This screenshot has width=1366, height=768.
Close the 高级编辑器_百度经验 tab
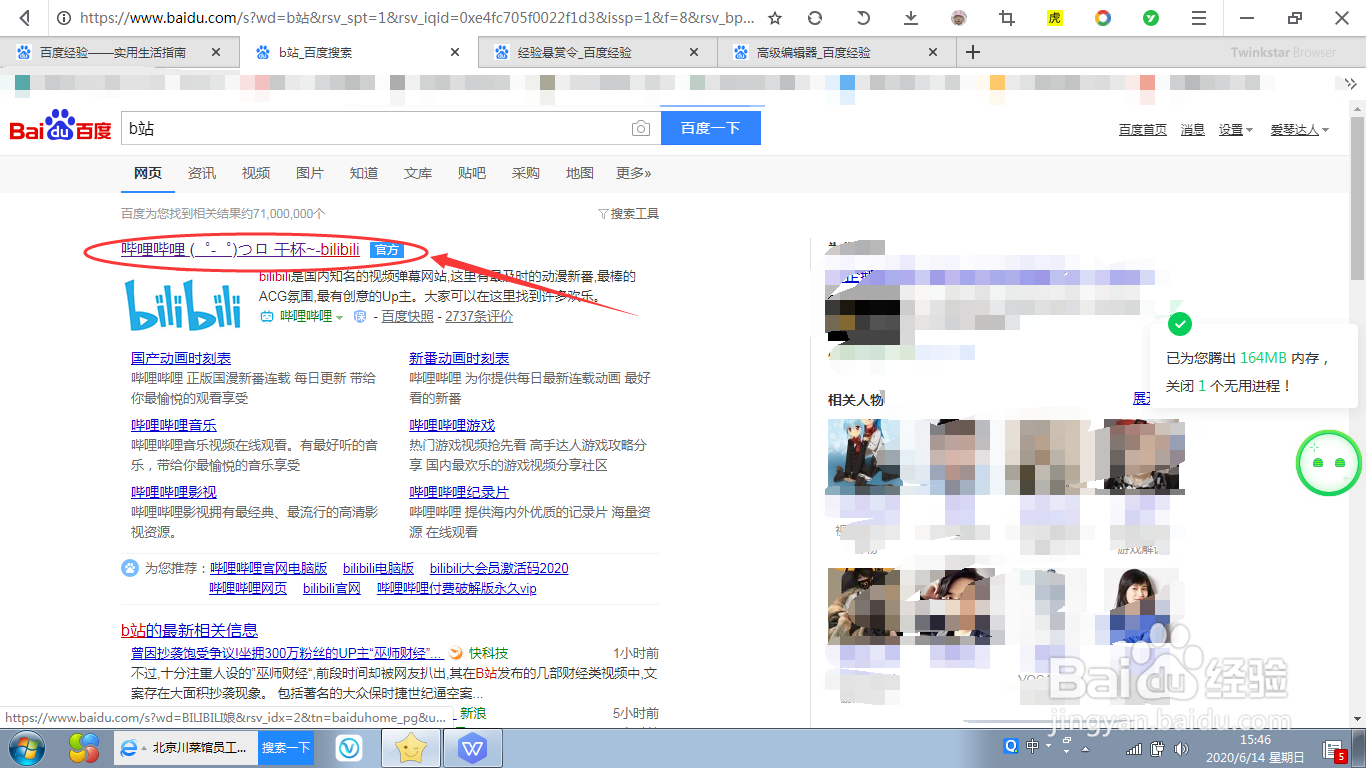(x=933, y=52)
